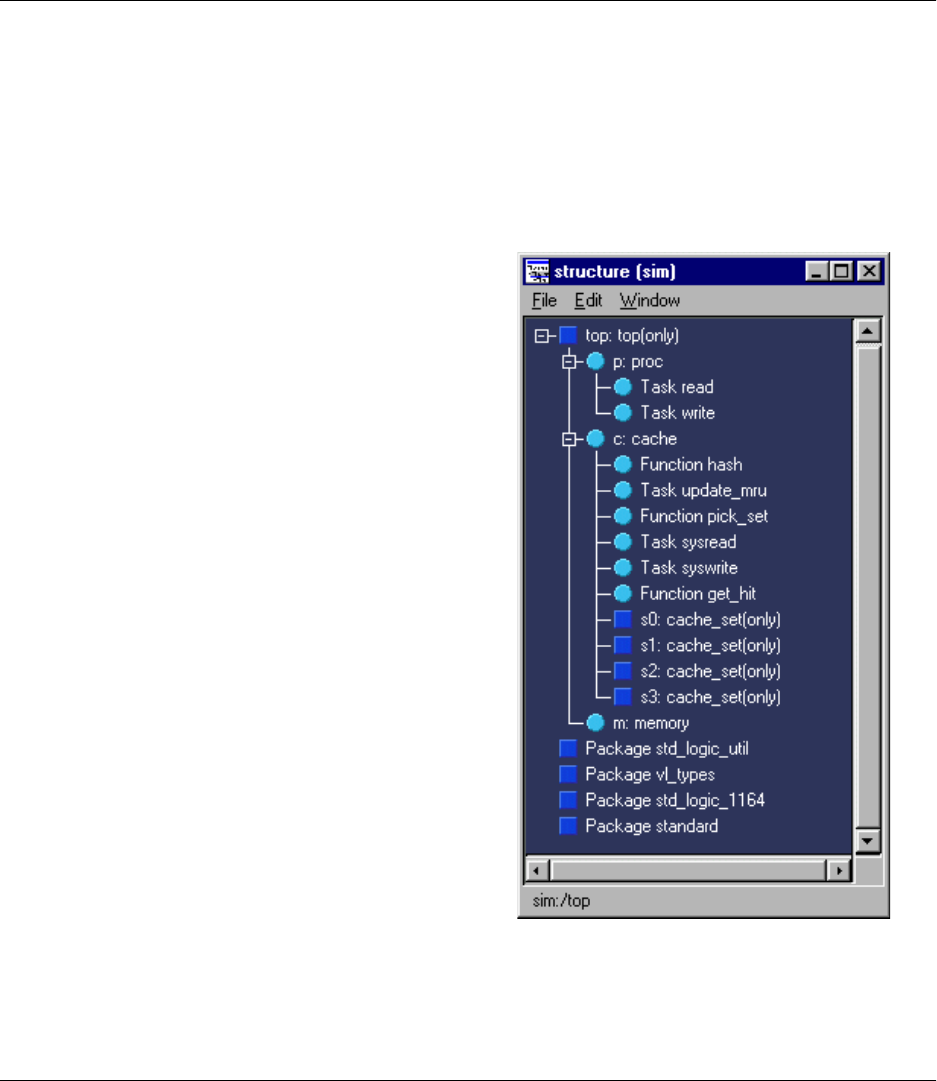Click the blue square icon for s2: cache_set(only)
The height and width of the screenshot is (1081, 937).
click(x=623, y=671)
